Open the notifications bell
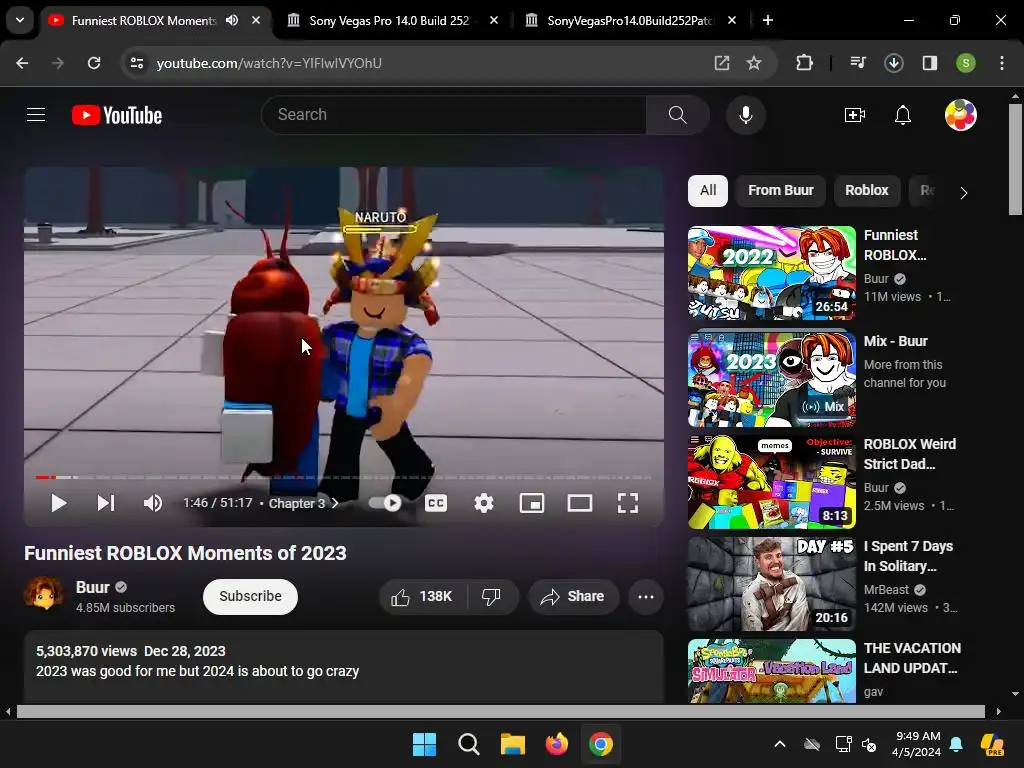 click(x=903, y=115)
